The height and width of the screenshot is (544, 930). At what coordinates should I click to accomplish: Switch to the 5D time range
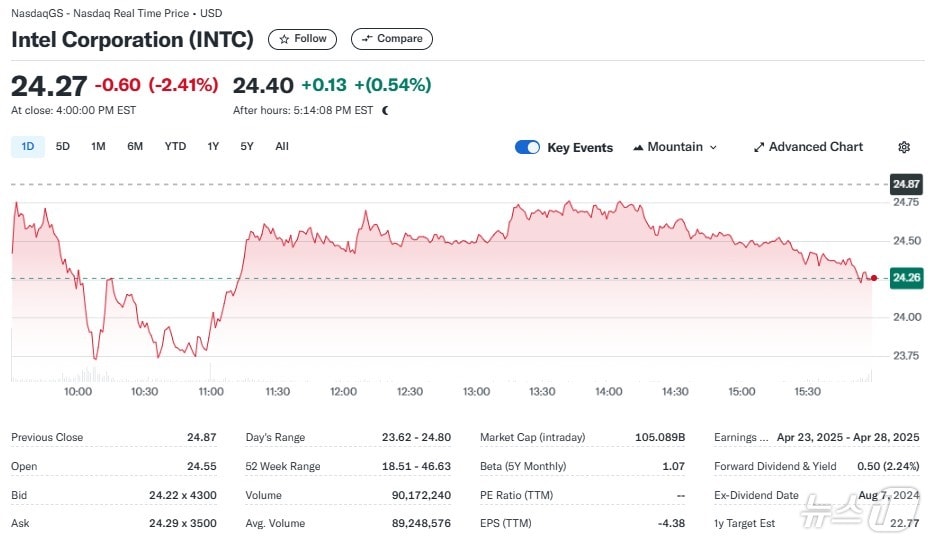pyautogui.click(x=63, y=146)
